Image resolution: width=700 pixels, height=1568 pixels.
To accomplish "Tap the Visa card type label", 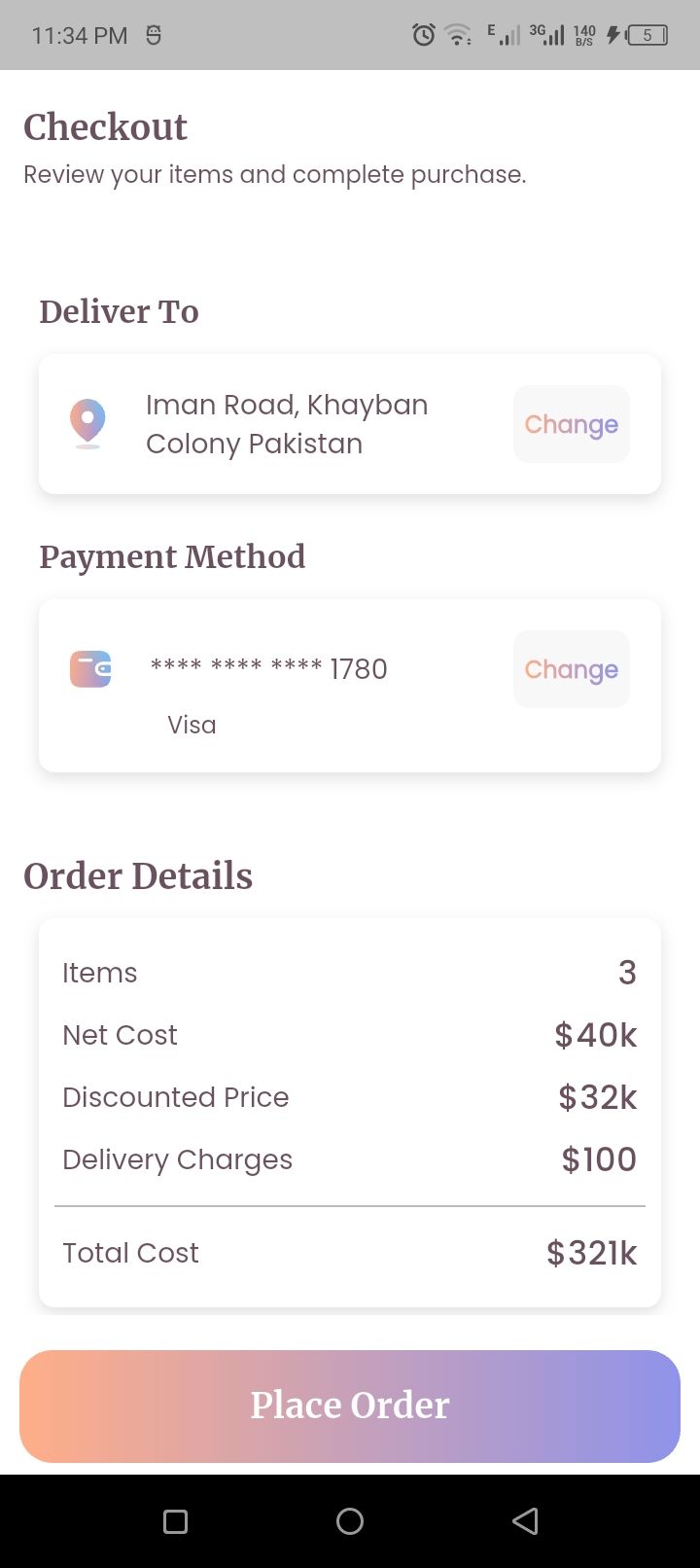I will (192, 725).
